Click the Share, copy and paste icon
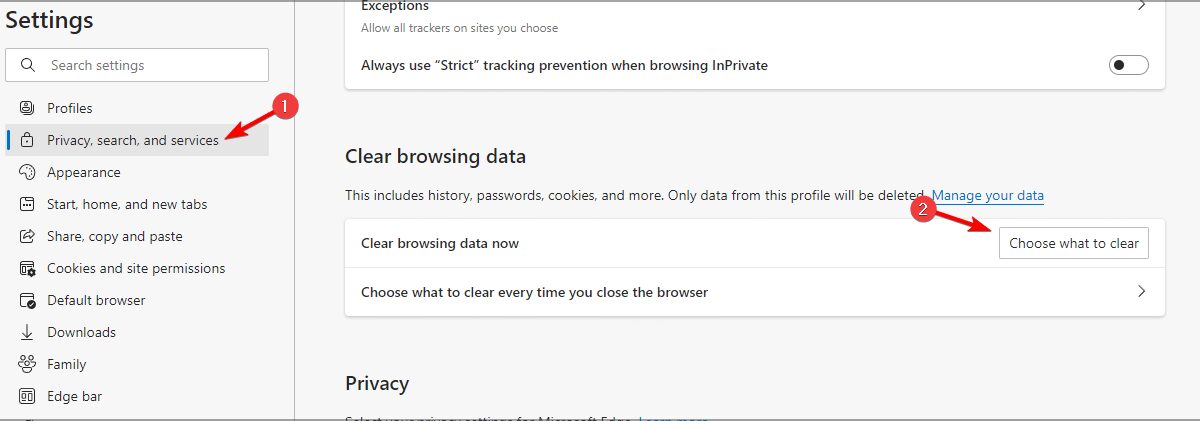Screen dimensions: 1200x421 tap(28, 237)
